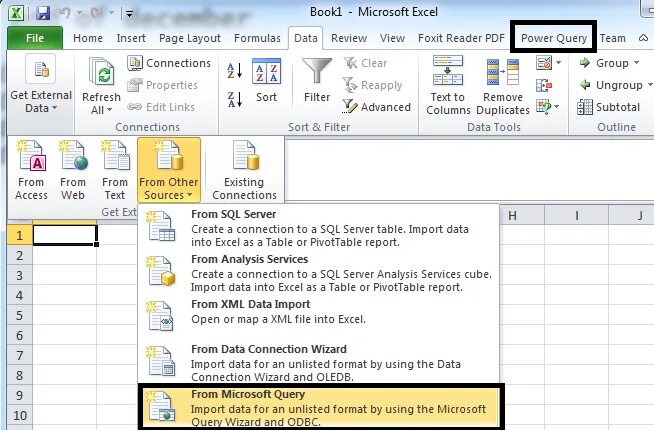Image resolution: width=654 pixels, height=430 pixels.
Task: Click Remove Duplicates
Action: (503, 85)
